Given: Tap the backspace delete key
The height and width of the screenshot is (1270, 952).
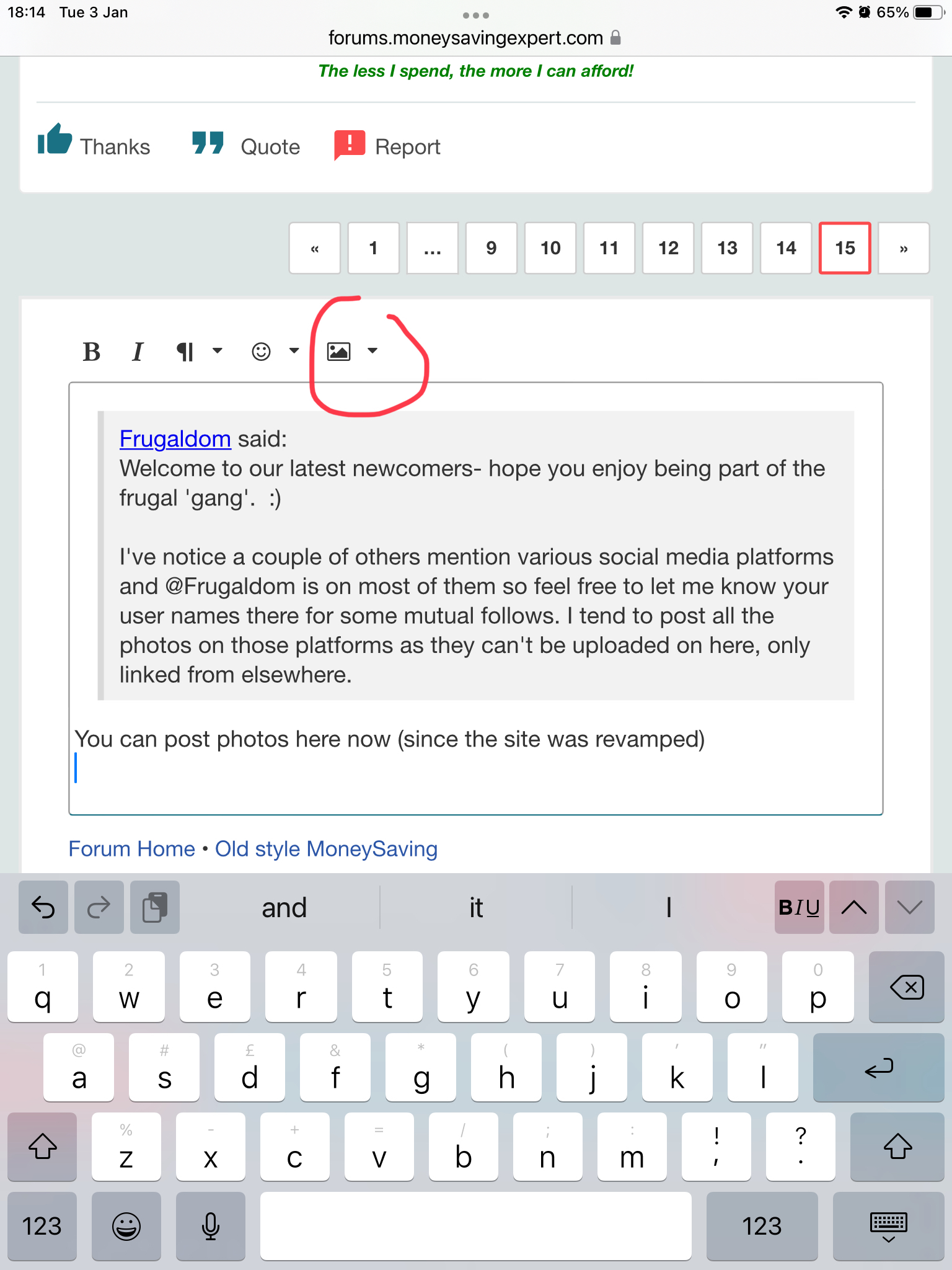Looking at the screenshot, I should [907, 987].
